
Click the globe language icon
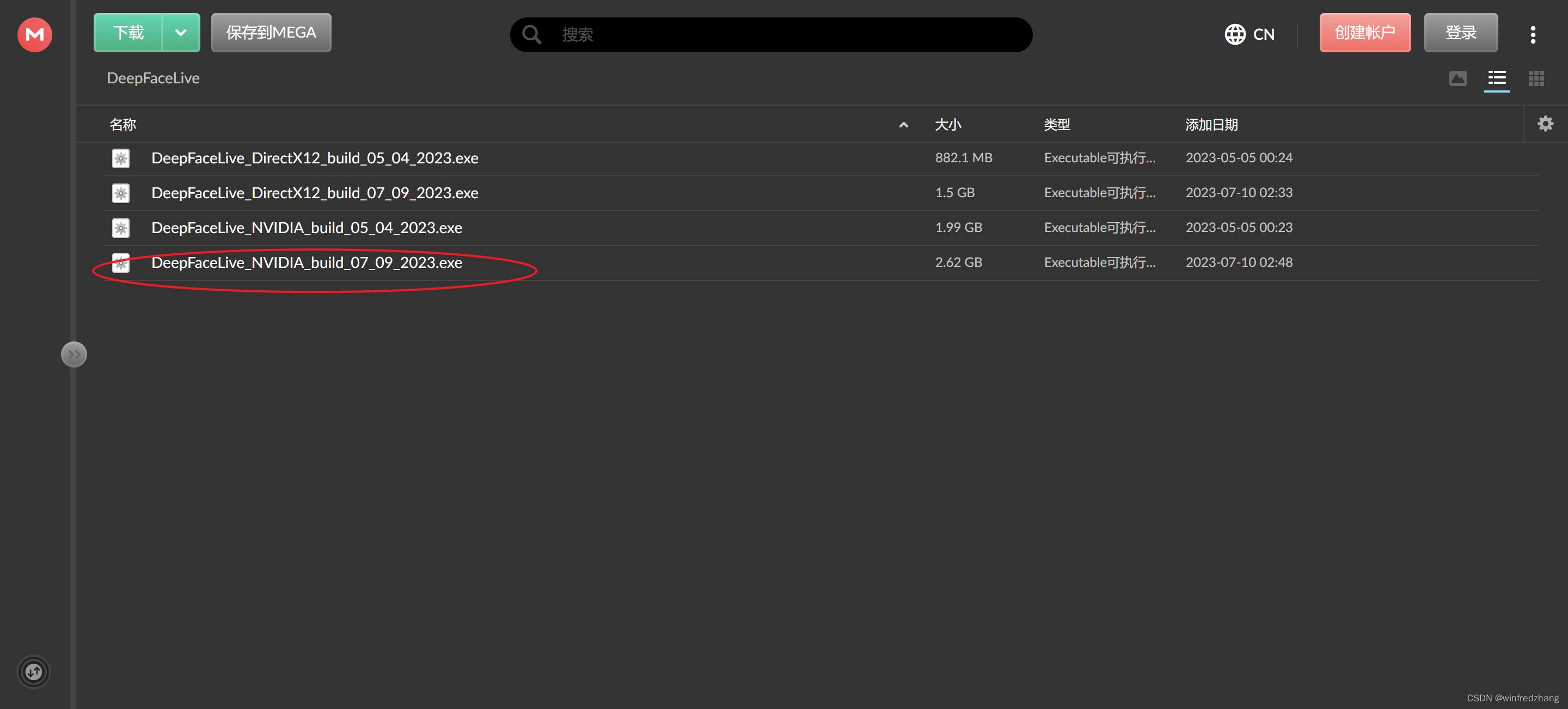pyautogui.click(x=1234, y=35)
